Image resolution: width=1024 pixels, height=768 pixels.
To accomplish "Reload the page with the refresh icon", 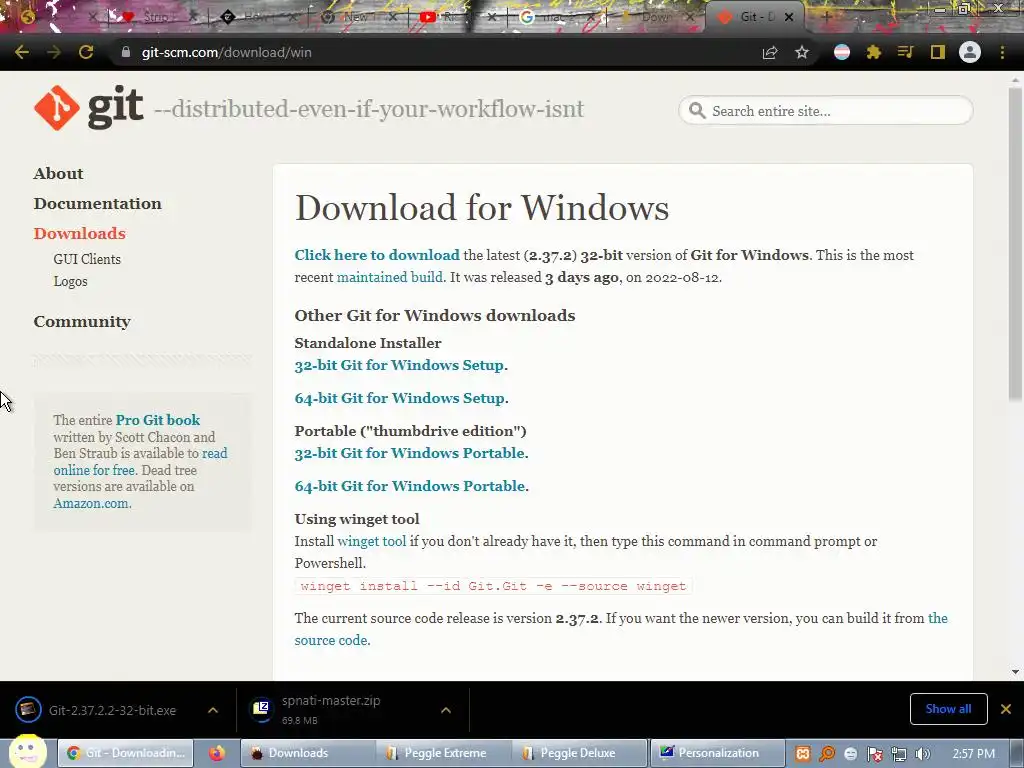I will (x=86, y=52).
